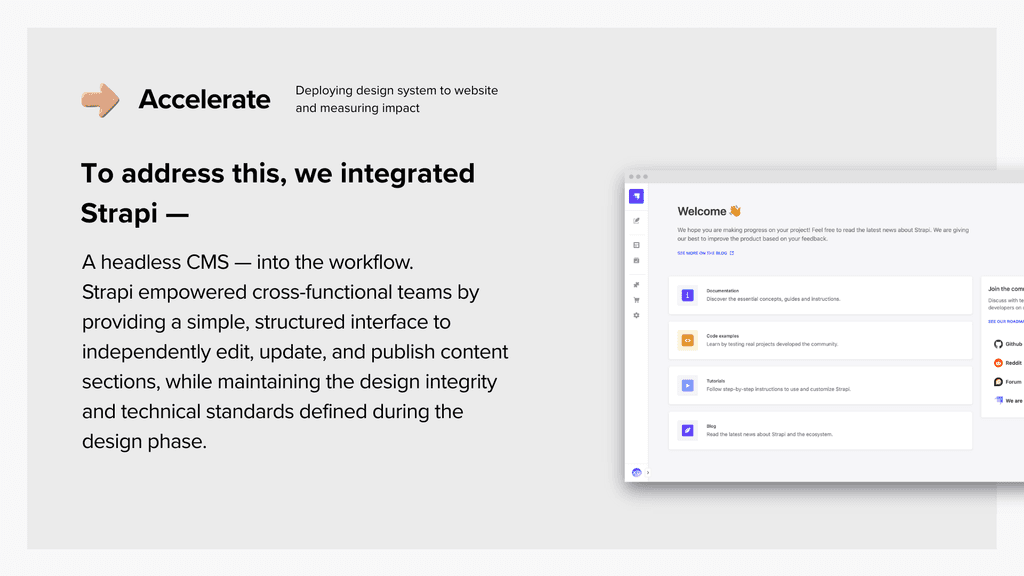Click the 'Accelerate' slide title

204,99
